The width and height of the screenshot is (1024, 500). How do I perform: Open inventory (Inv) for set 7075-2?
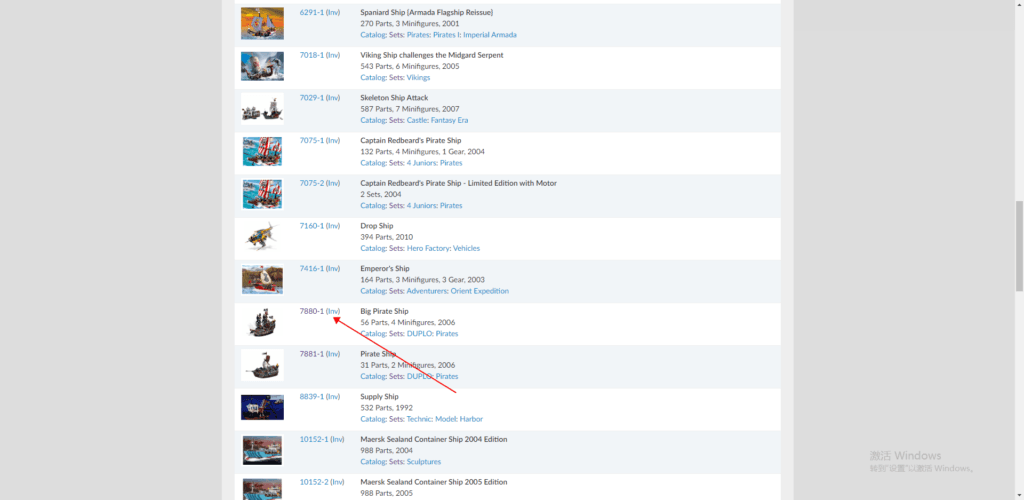(x=333, y=183)
